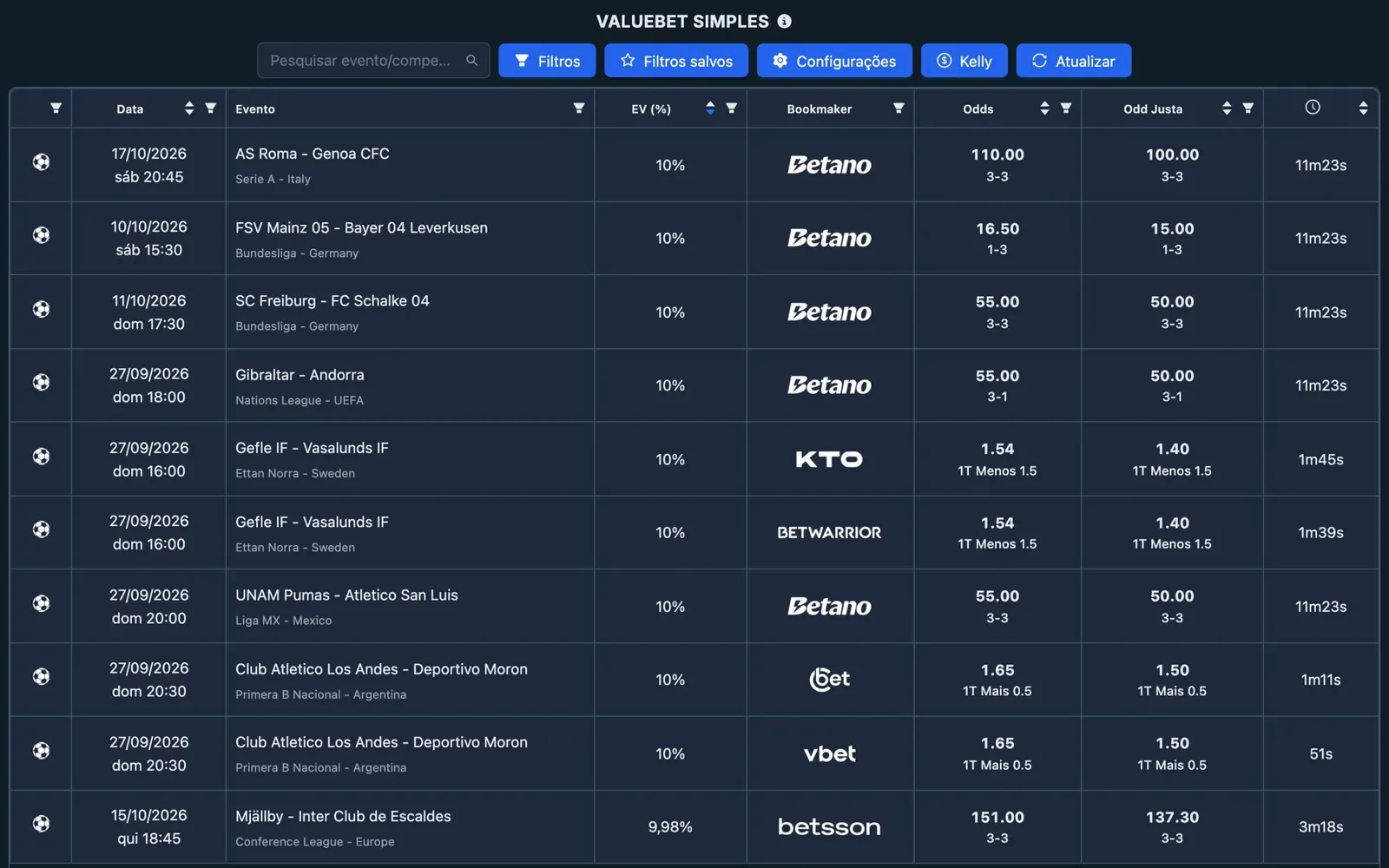Click the Kelly button

point(964,61)
